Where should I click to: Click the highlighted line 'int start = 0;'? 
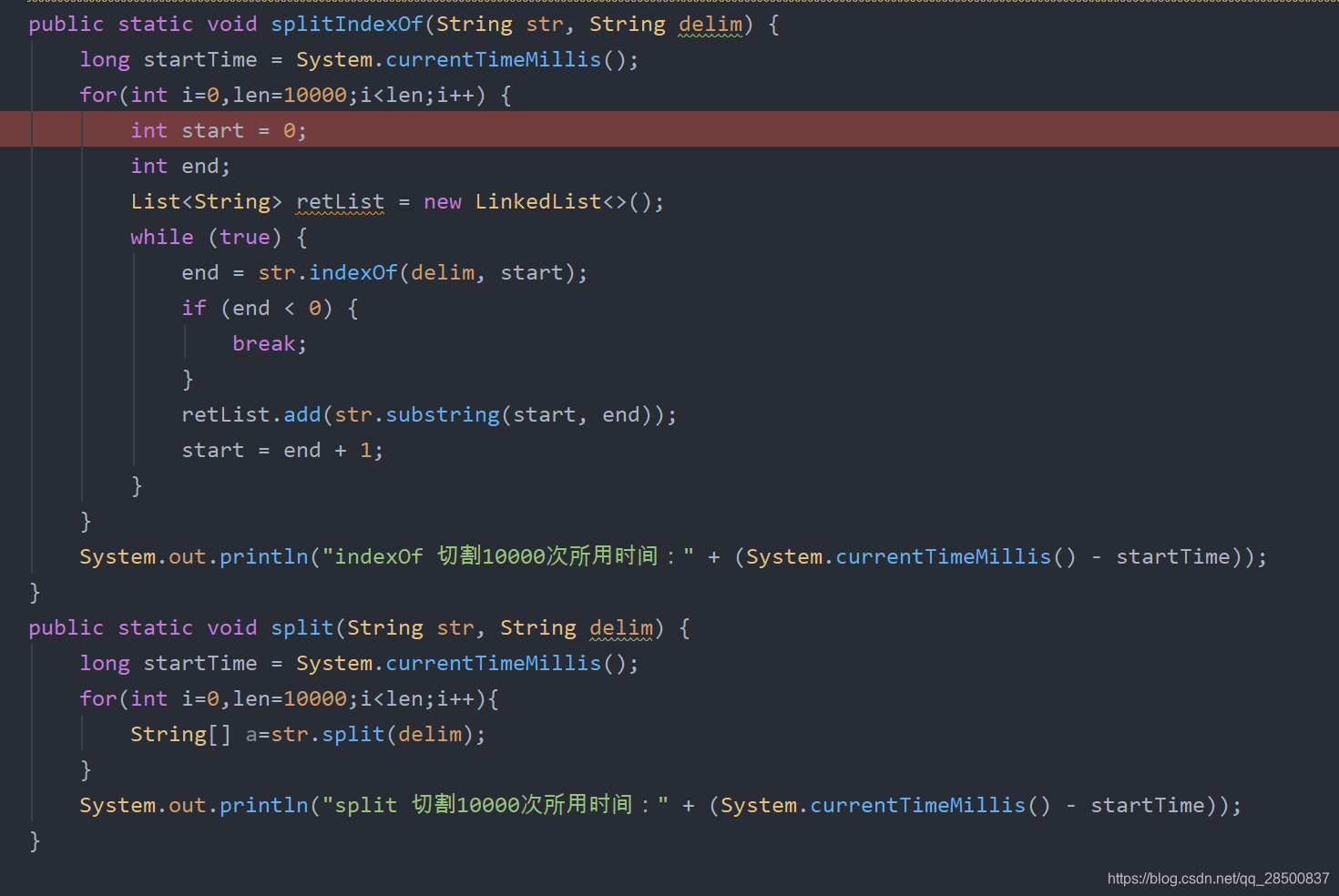[x=669, y=129]
